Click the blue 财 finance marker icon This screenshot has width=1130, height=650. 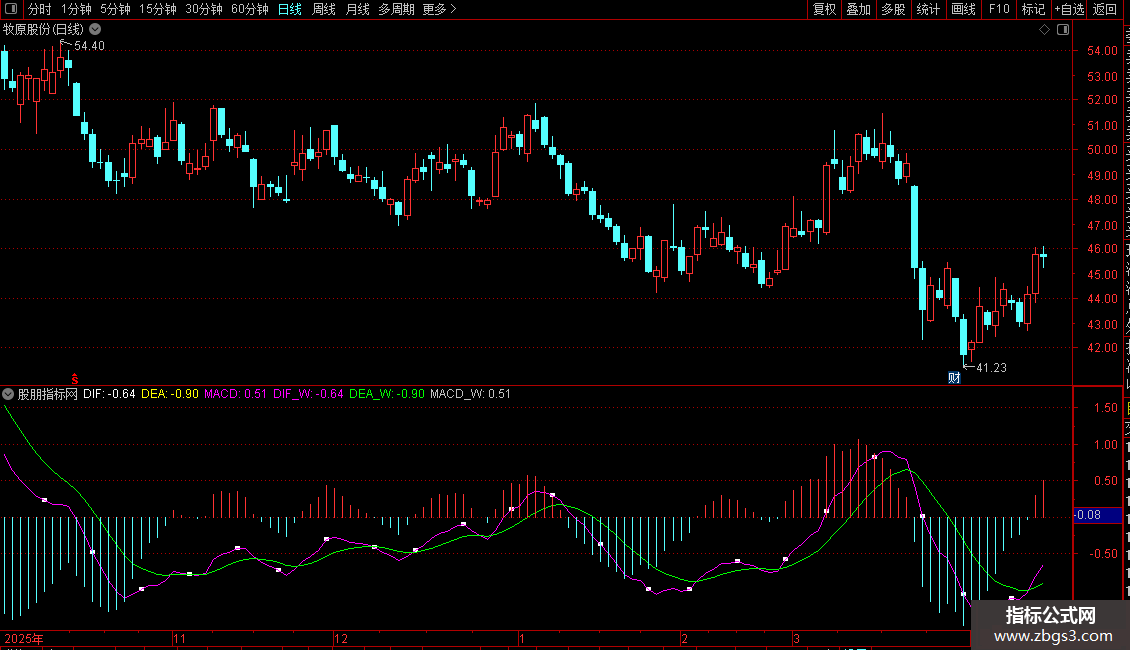click(x=954, y=377)
